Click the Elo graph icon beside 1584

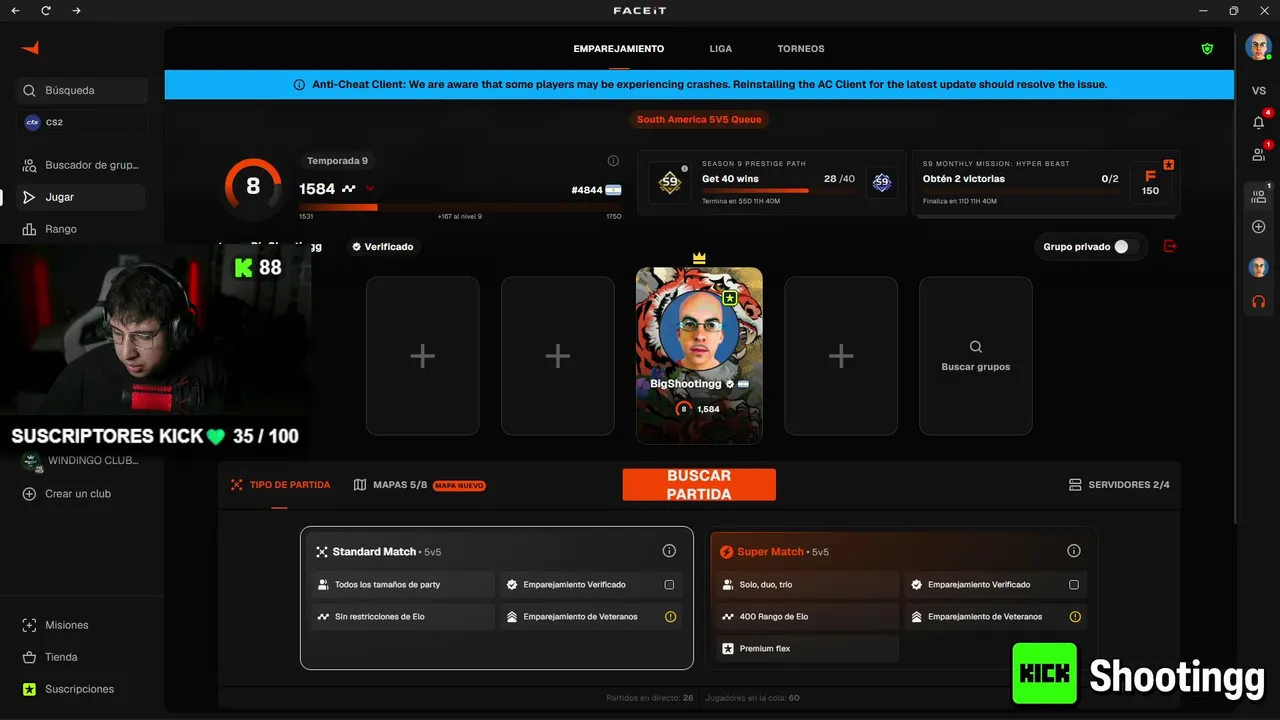[x=348, y=189]
